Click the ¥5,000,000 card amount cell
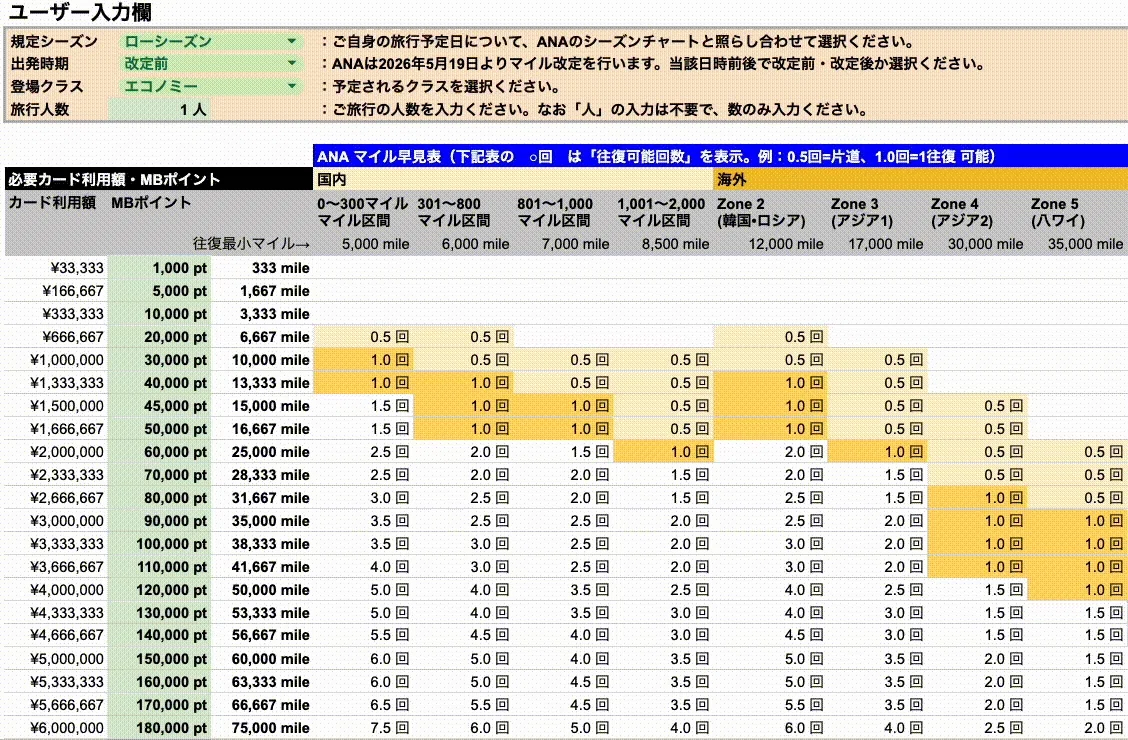The height and width of the screenshot is (740, 1128). pos(57,659)
